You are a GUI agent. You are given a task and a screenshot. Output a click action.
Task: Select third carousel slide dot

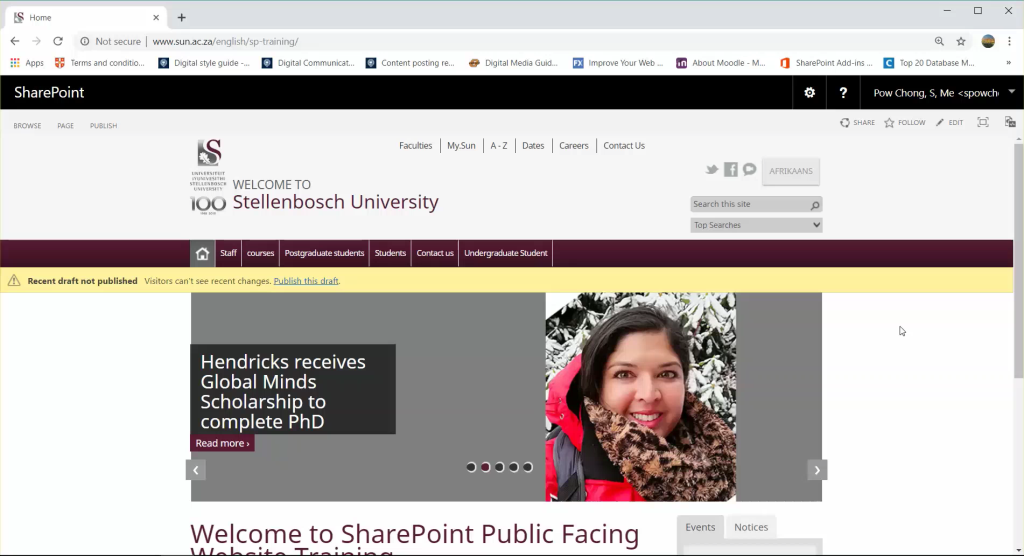click(500, 467)
